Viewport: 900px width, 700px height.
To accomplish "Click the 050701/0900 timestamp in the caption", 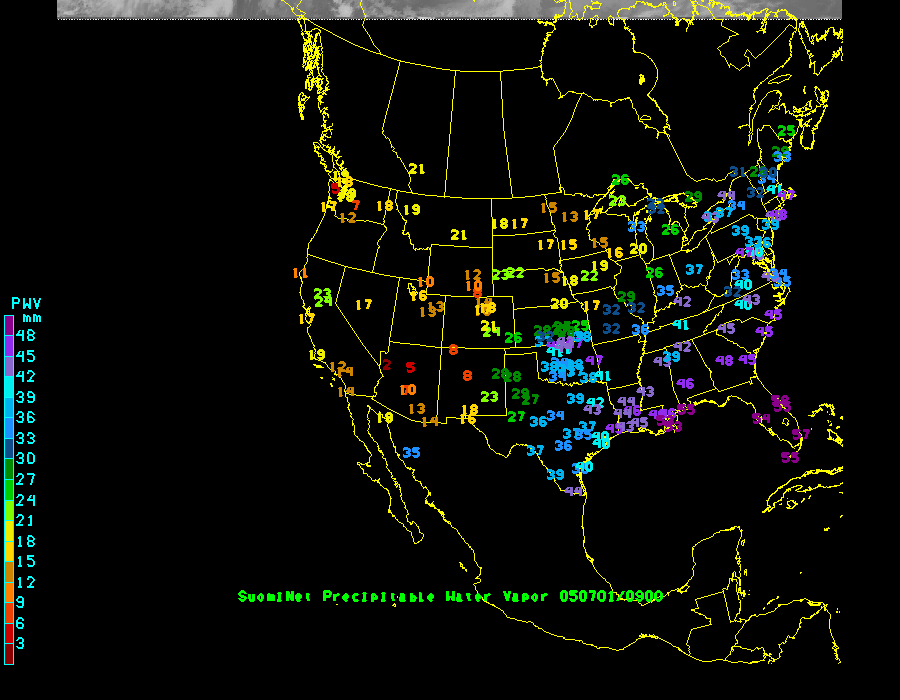I will point(610,597).
